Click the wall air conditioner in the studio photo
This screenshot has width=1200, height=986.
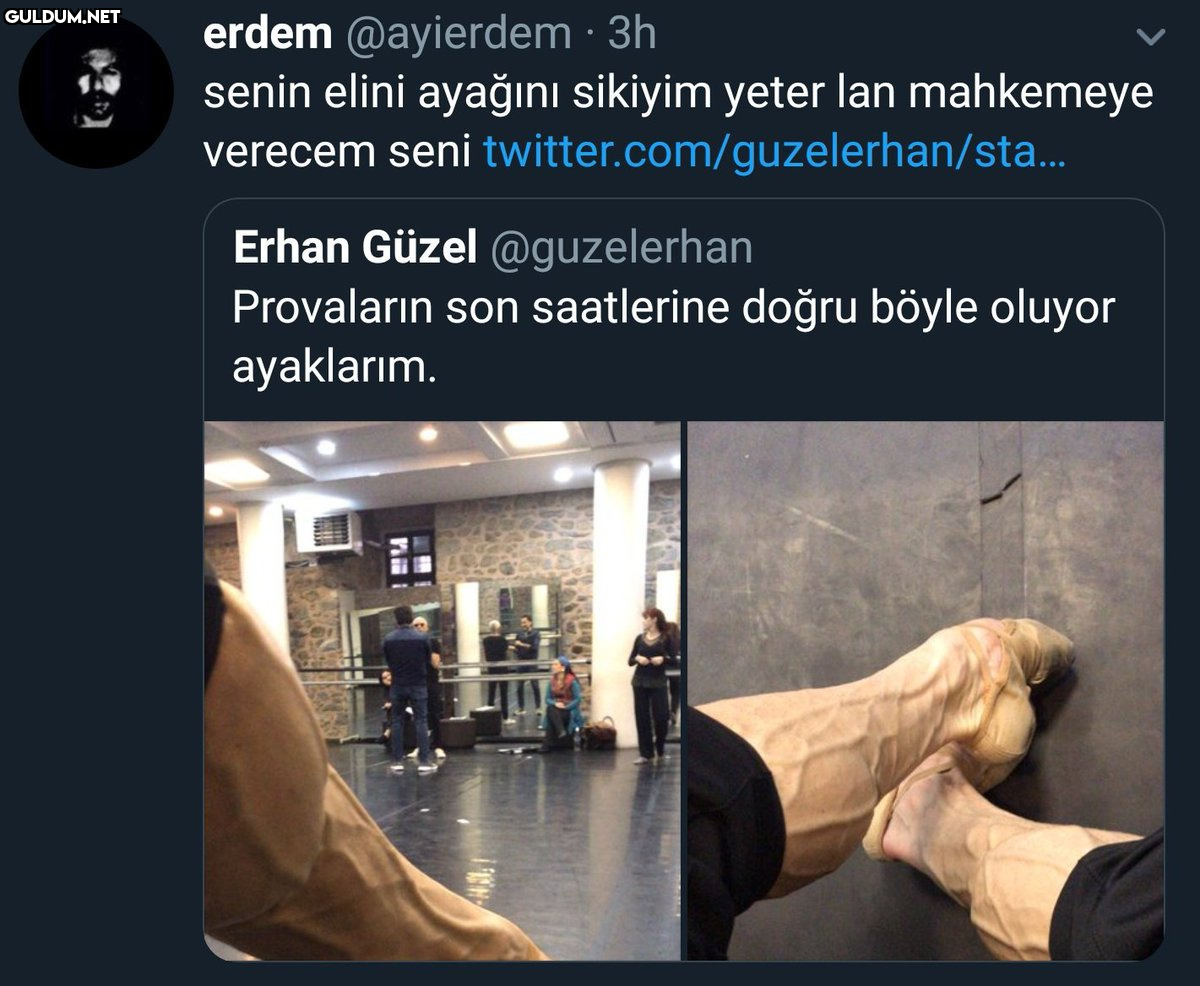coord(328,532)
